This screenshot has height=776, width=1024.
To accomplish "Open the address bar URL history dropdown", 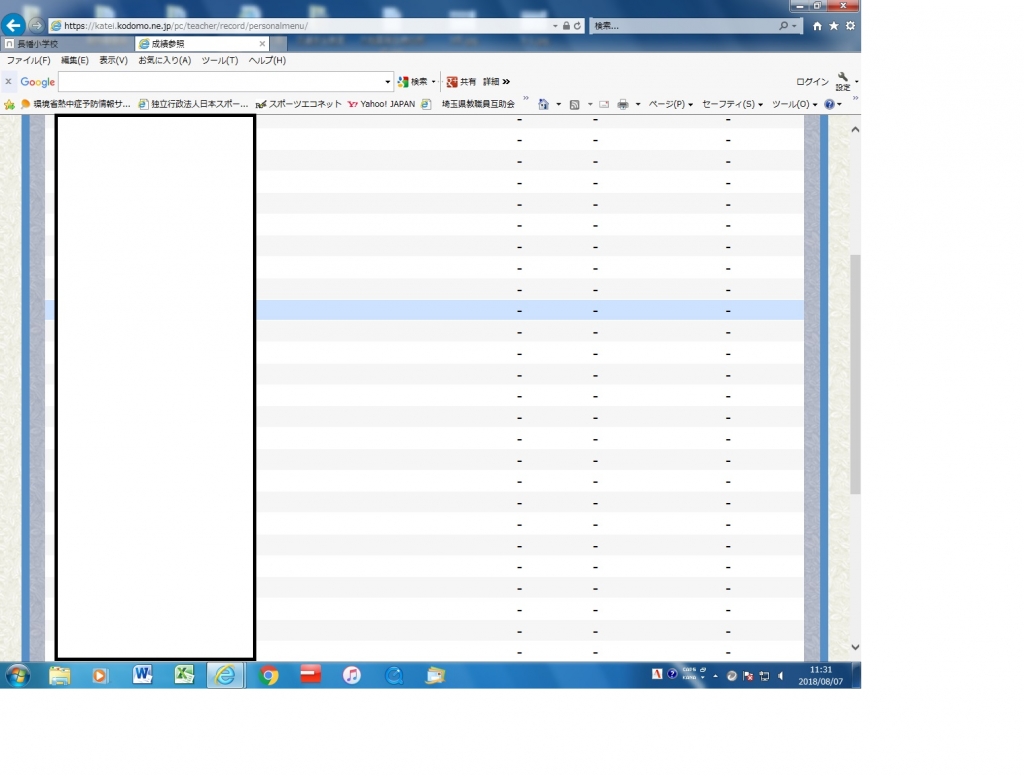I will coord(555,26).
